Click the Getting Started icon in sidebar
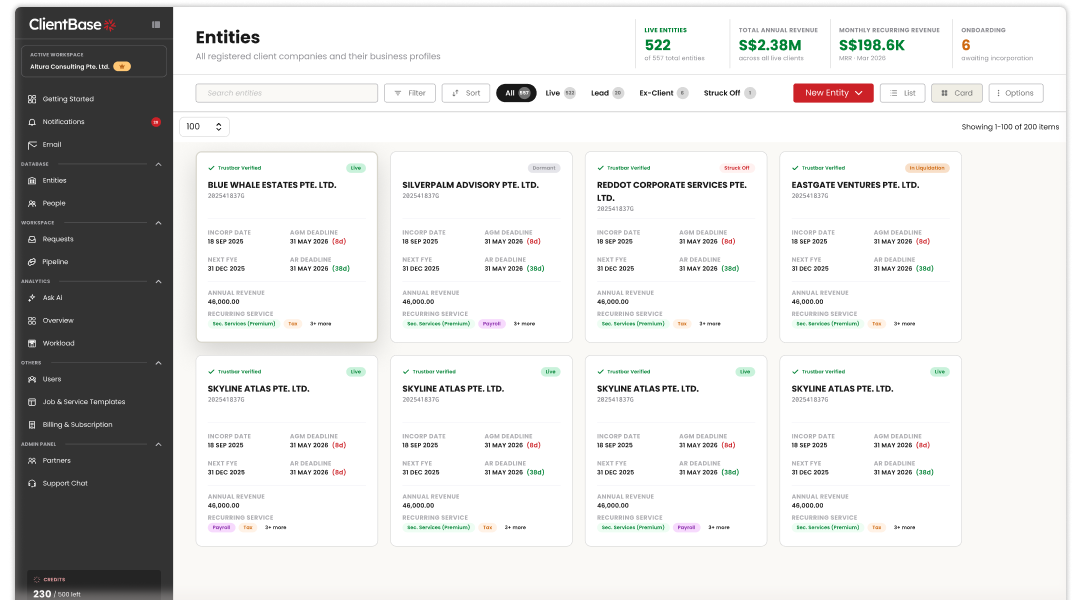 32,99
